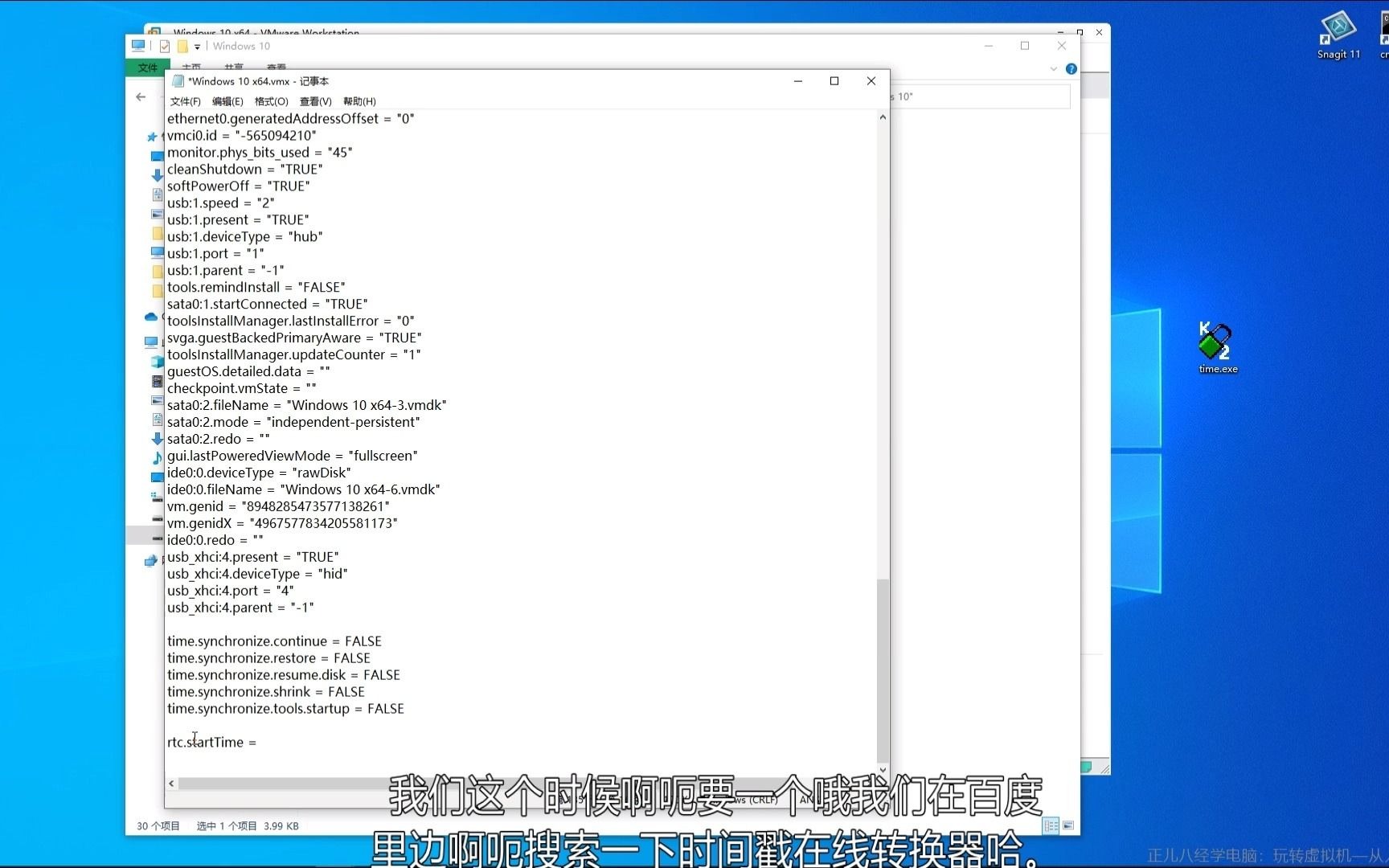Viewport: 1389px width, 868px height.
Task: Click the line sata0:2.fileName = "Windows 10 x64-3.vmdk"
Action: tap(307, 405)
